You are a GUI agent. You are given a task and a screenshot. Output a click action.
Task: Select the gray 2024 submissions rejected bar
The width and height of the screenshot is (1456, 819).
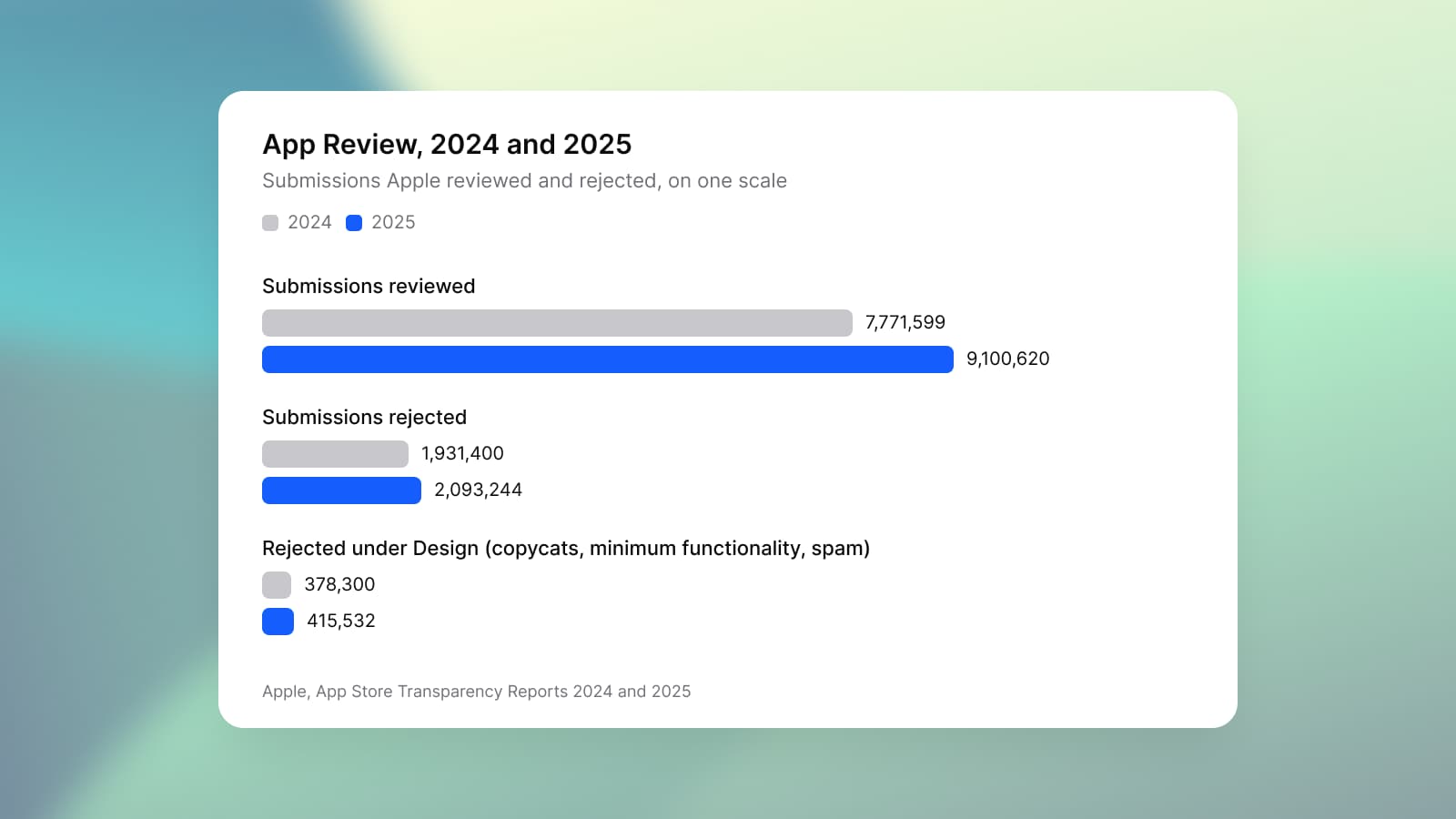point(335,454)
